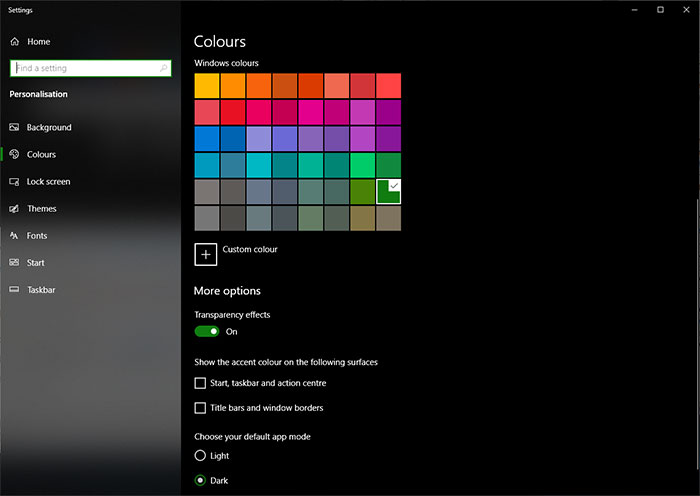Check Start, taskbar and action centre

(200, 383)
